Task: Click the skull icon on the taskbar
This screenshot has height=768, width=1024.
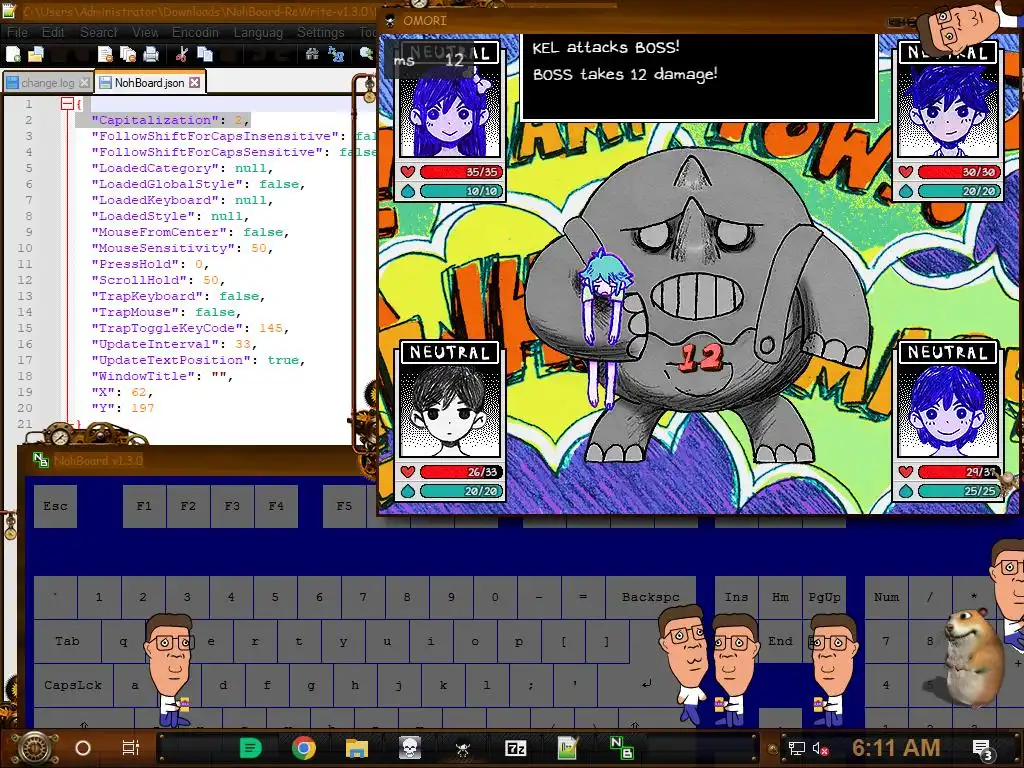Action: pos(409,748)
